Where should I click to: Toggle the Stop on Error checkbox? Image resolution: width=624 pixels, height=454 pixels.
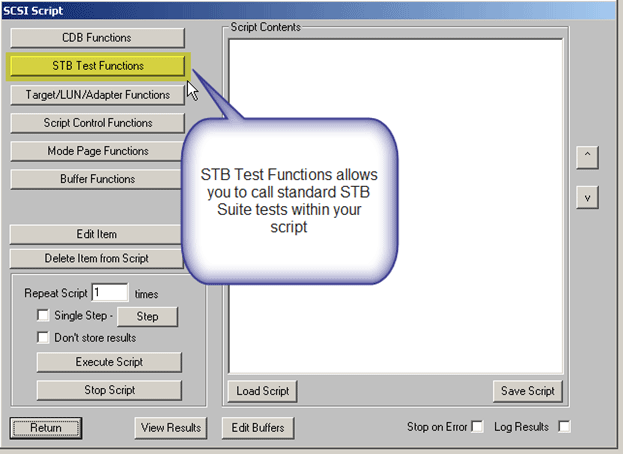click(x=477, y=427)
